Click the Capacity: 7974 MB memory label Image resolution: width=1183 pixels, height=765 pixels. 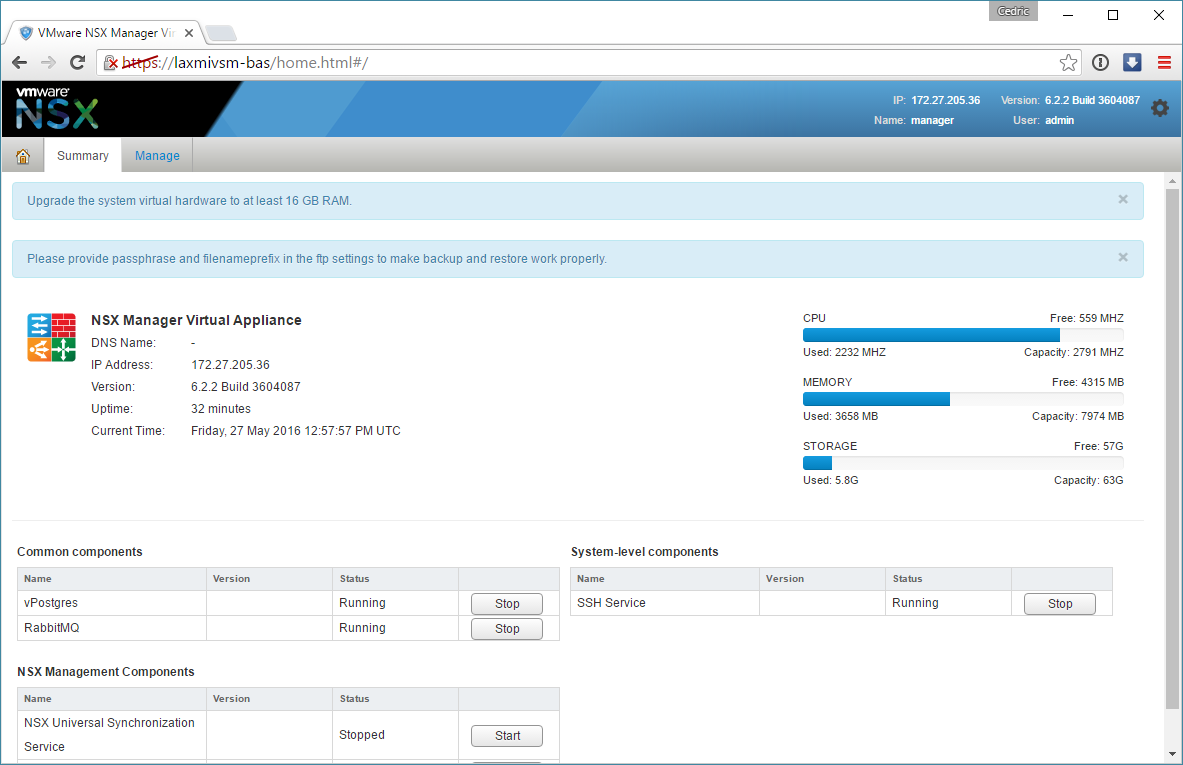[x=1077, y=416]
